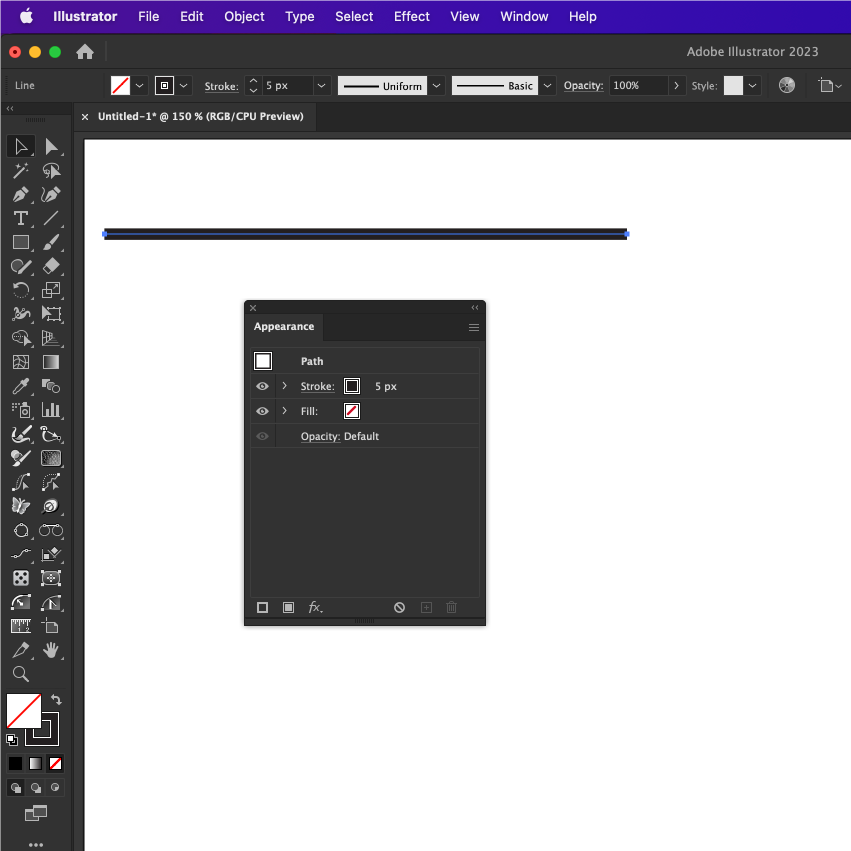Set paint mode to Gradient
Image resolution: width=851 pixels, height=851 pixels.
coord(35,764)
